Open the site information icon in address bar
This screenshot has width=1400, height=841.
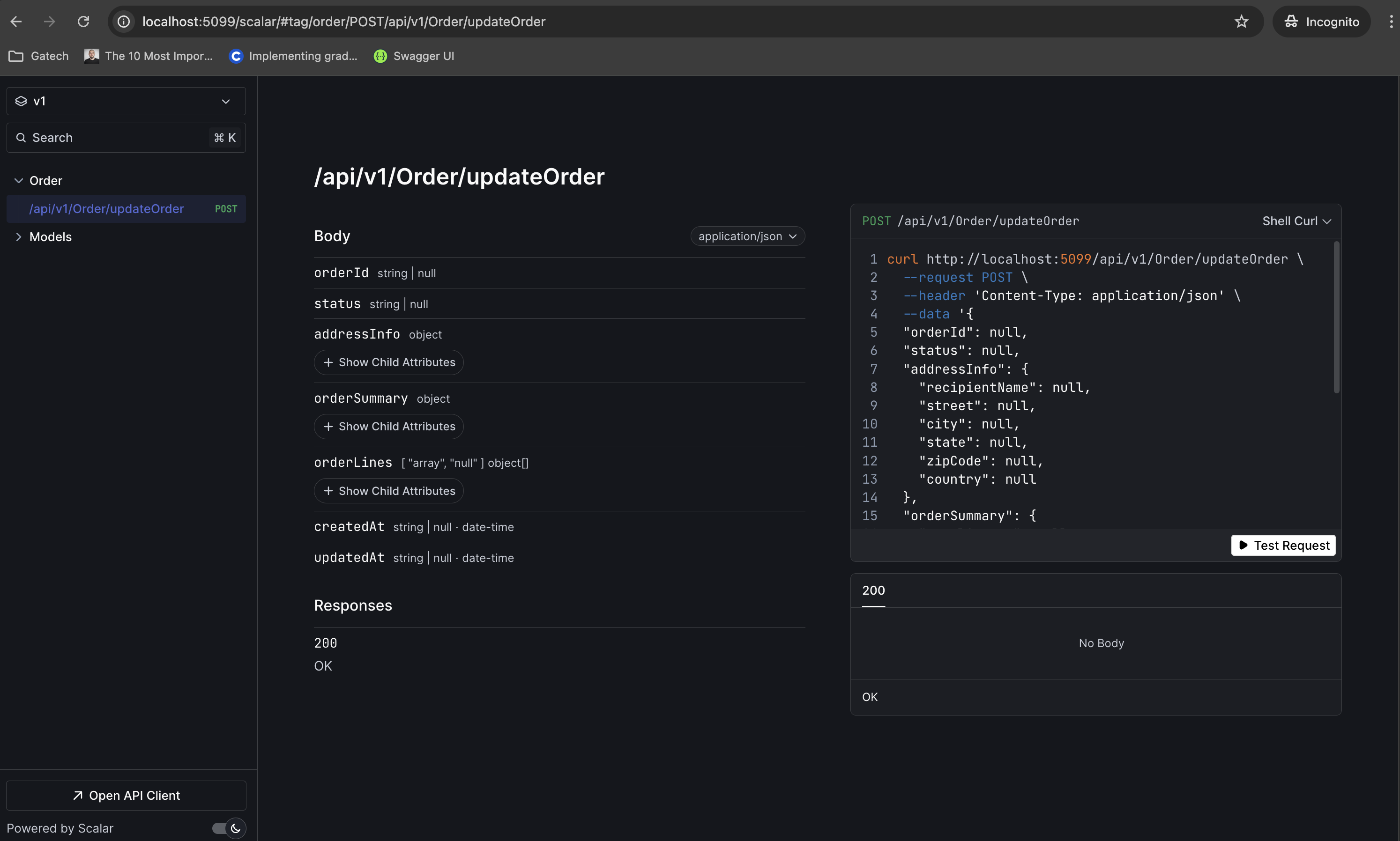tap(124, 22)
